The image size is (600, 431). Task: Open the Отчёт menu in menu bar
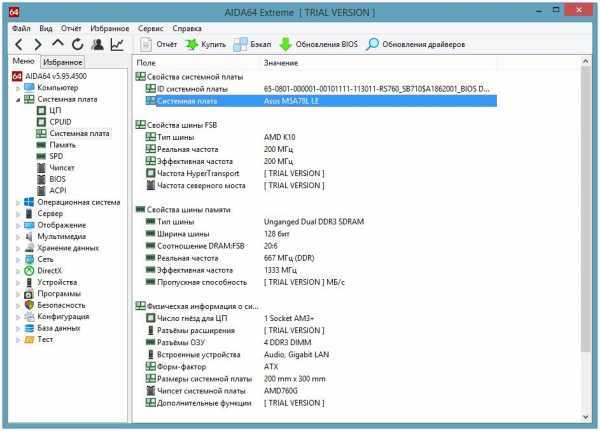(x=71, y=28)
